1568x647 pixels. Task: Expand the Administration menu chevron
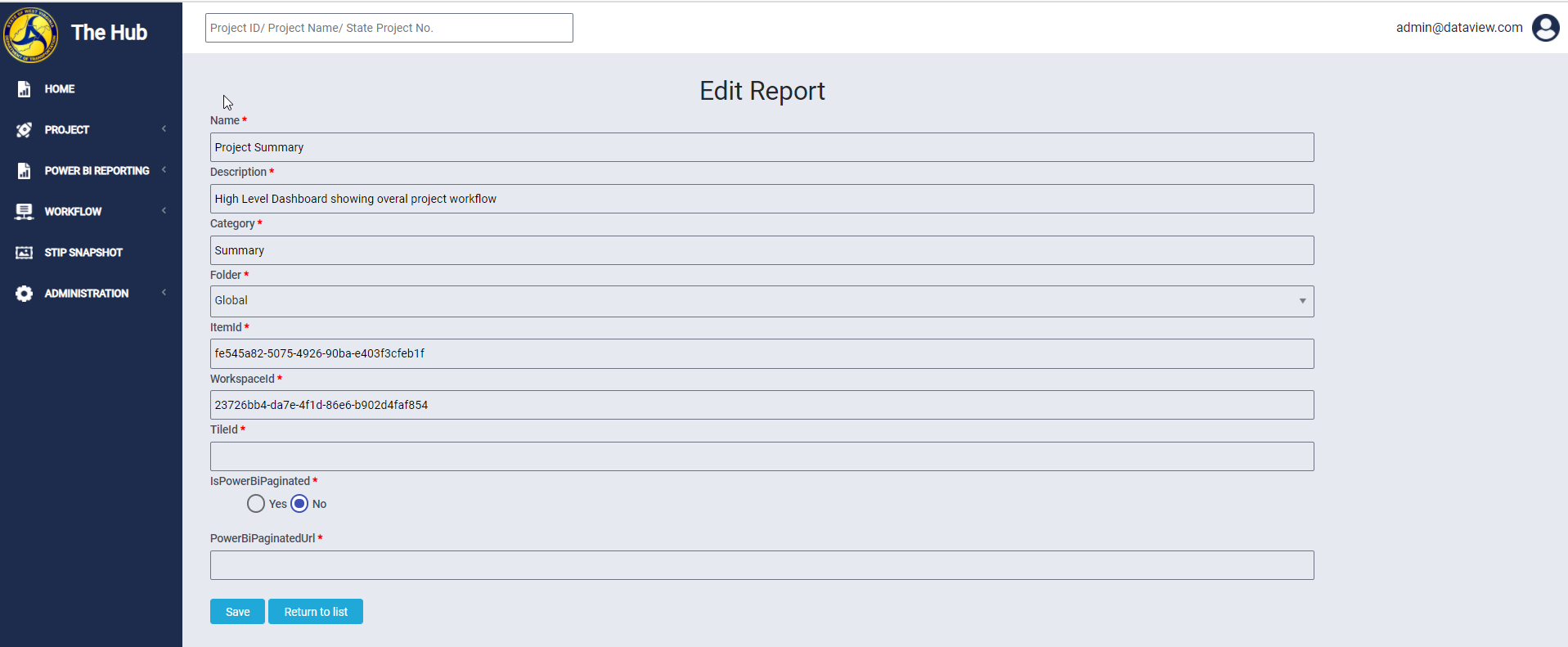tap(164, 293)
